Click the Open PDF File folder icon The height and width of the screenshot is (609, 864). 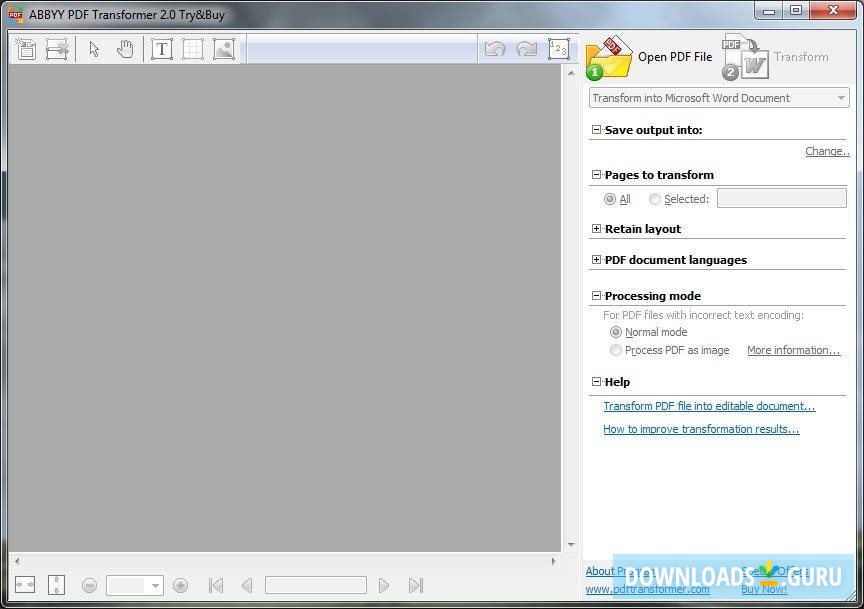coord(609,57)
